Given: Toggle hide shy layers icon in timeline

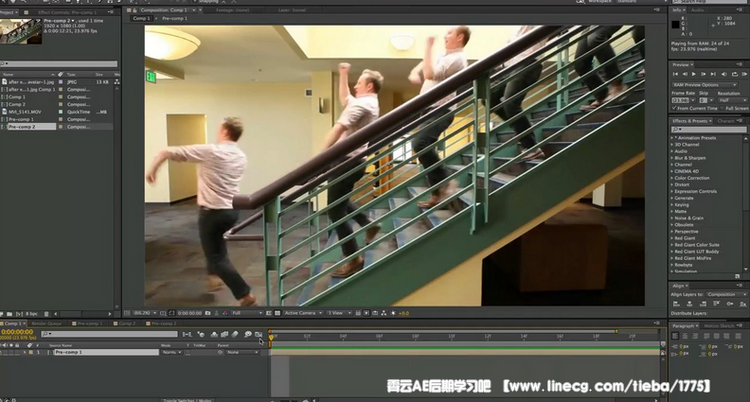Looking at the screenshot, I should [214, 334].
